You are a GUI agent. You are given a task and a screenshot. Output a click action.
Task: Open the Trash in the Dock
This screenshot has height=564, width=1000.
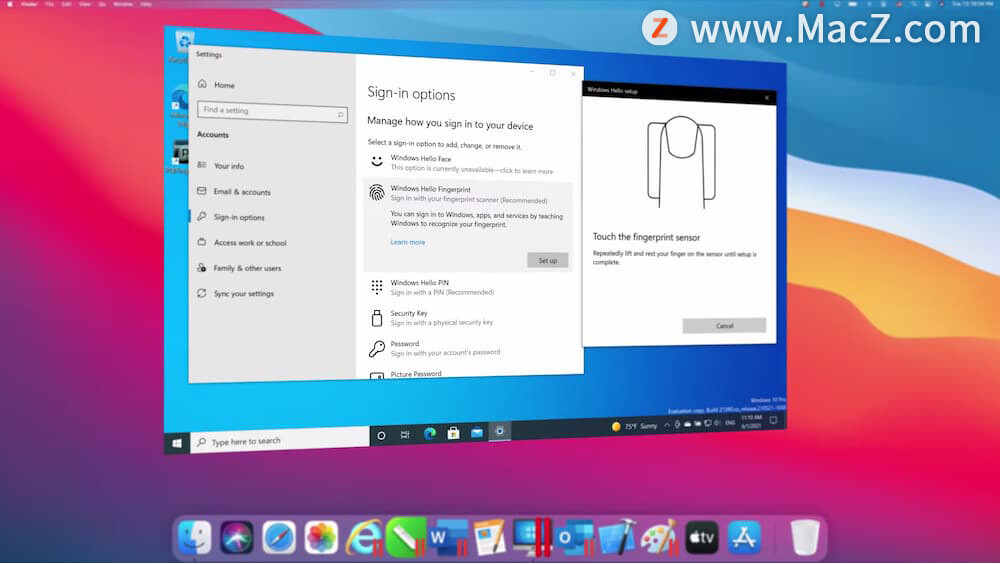pyautogui.click(x=804, y=537)
